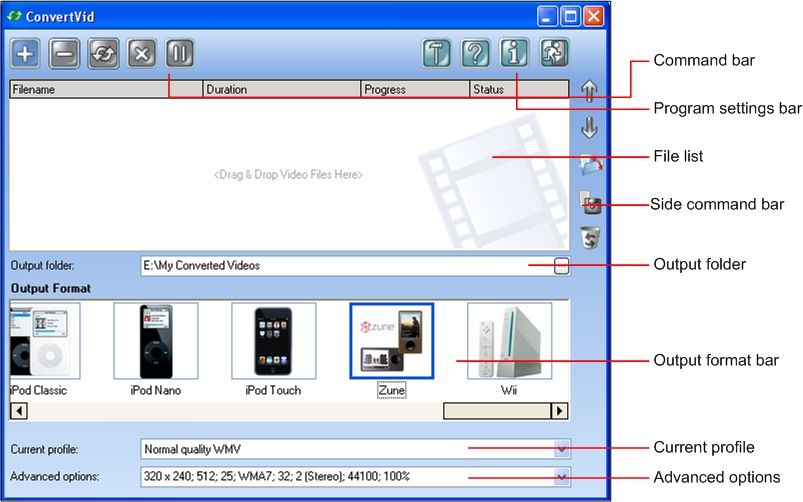
Task: Click the browse button beside Output folder
Action: pyautogui.click(x=562, y=266)
